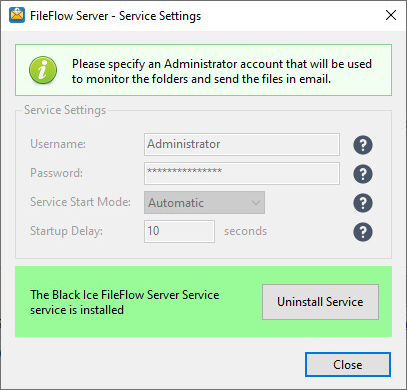
Task: Open the Service Start Mode combo box
Action: pos(204,202)
